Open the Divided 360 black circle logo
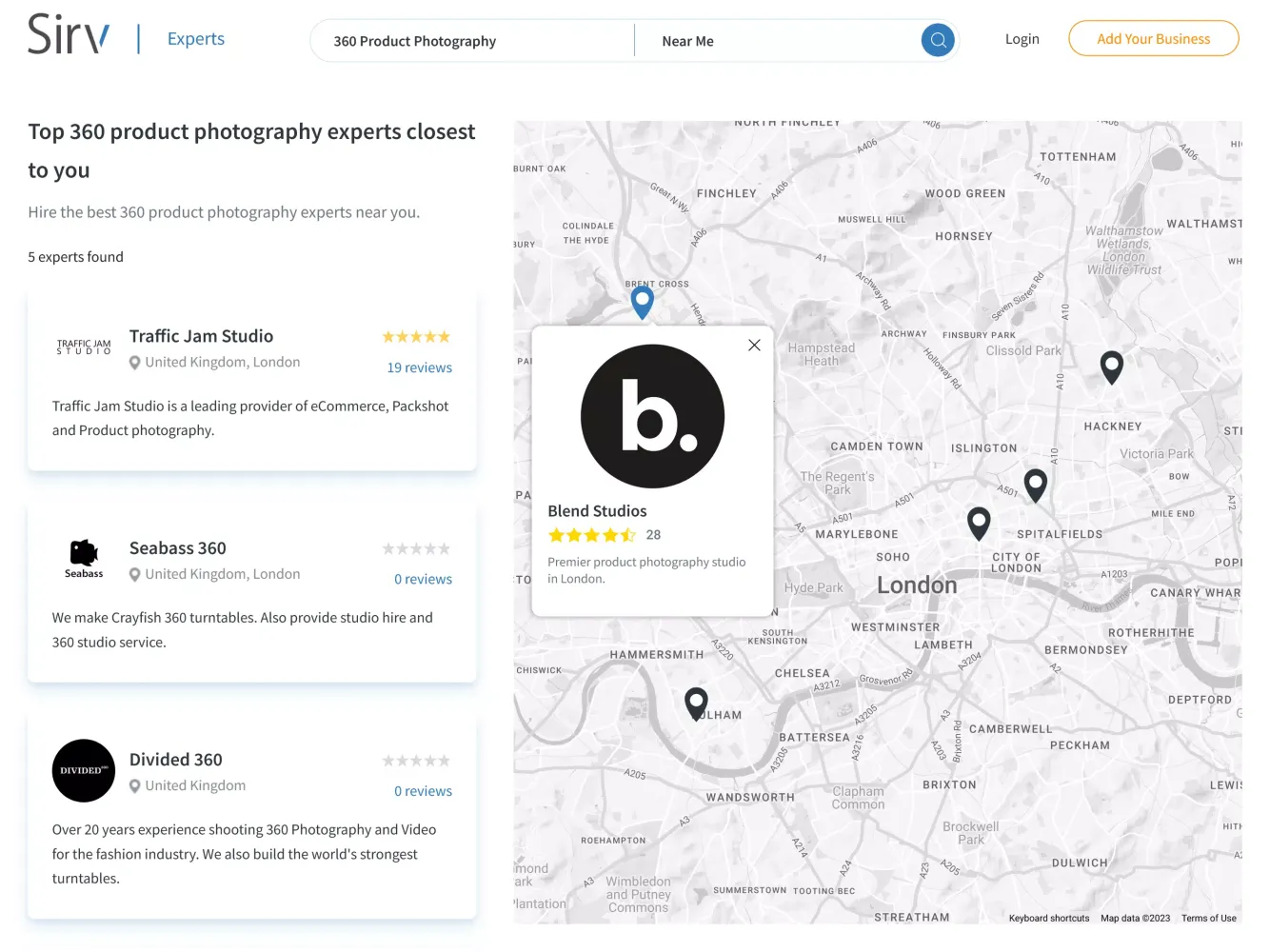This screenshot has width=1270, height=952. click(x=84, y=770)
